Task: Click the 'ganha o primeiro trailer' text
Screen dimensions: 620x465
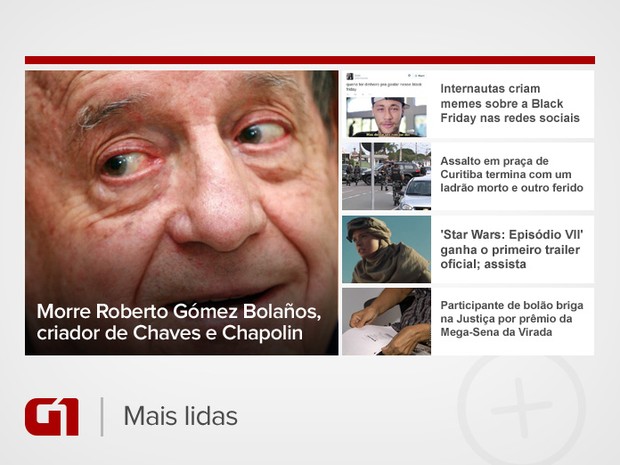Action: (x=510, y=250)
